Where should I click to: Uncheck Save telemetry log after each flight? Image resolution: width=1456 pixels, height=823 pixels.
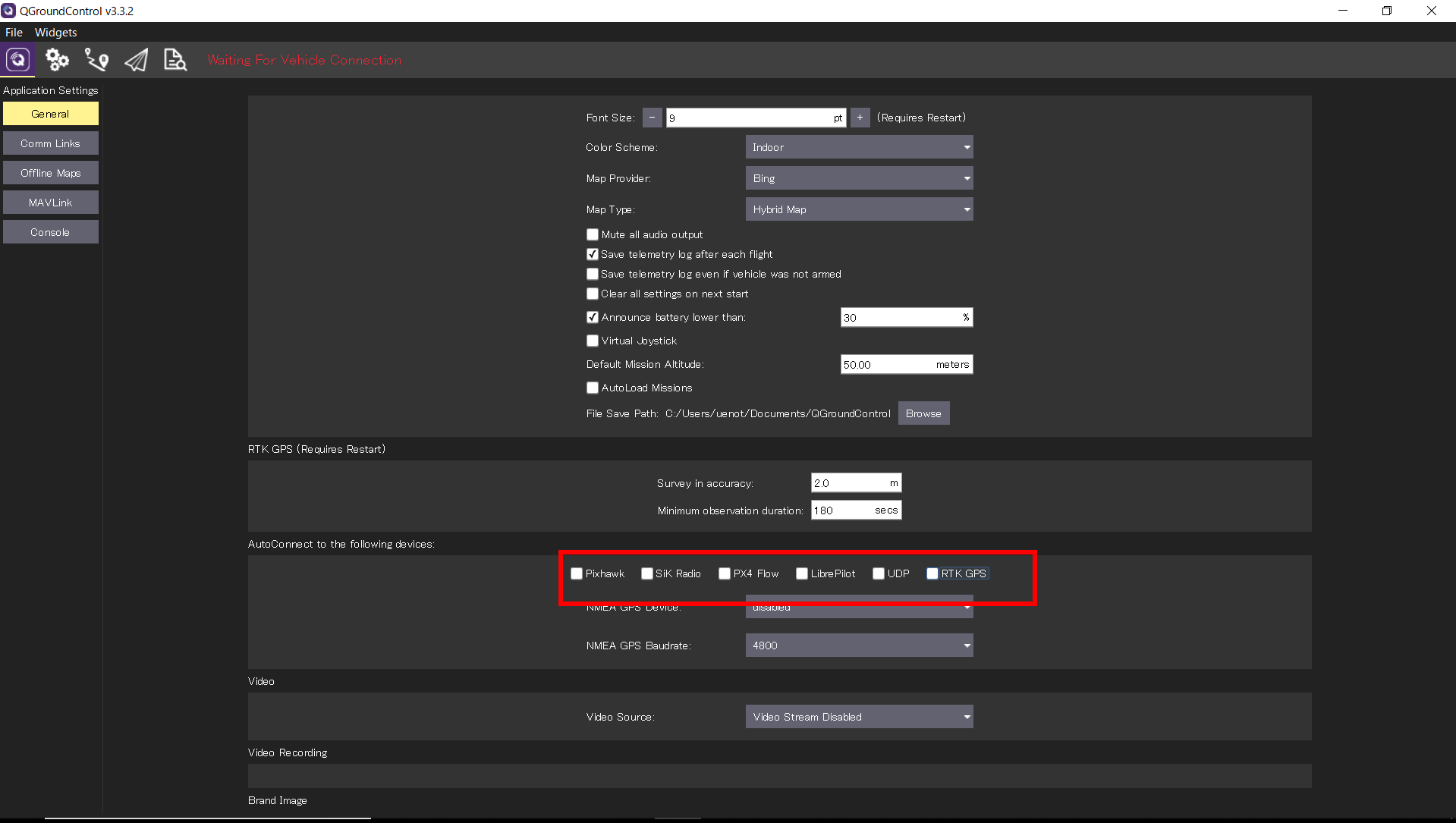point(593,254)
